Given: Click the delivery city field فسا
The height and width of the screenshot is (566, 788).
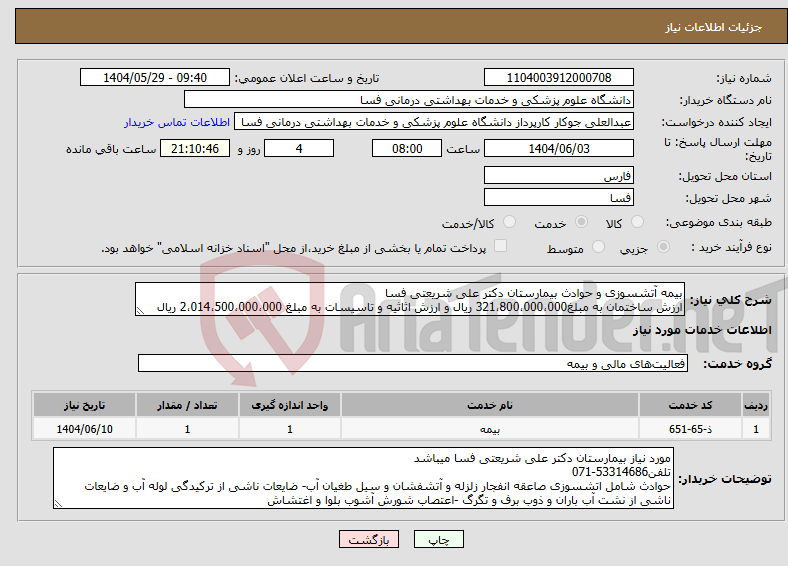Looking at the screenshot, I should click(559, 197).
